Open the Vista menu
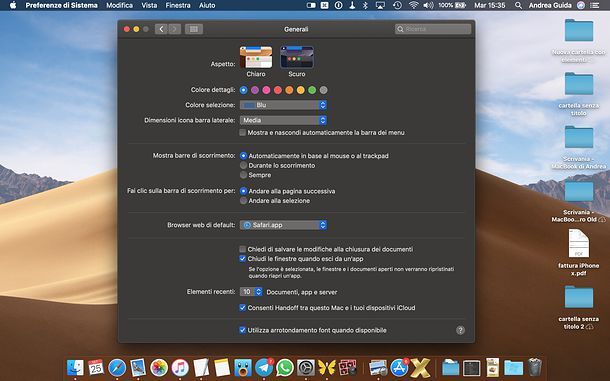This screenshot has height=381, width=610. click(x=149, y=5)
